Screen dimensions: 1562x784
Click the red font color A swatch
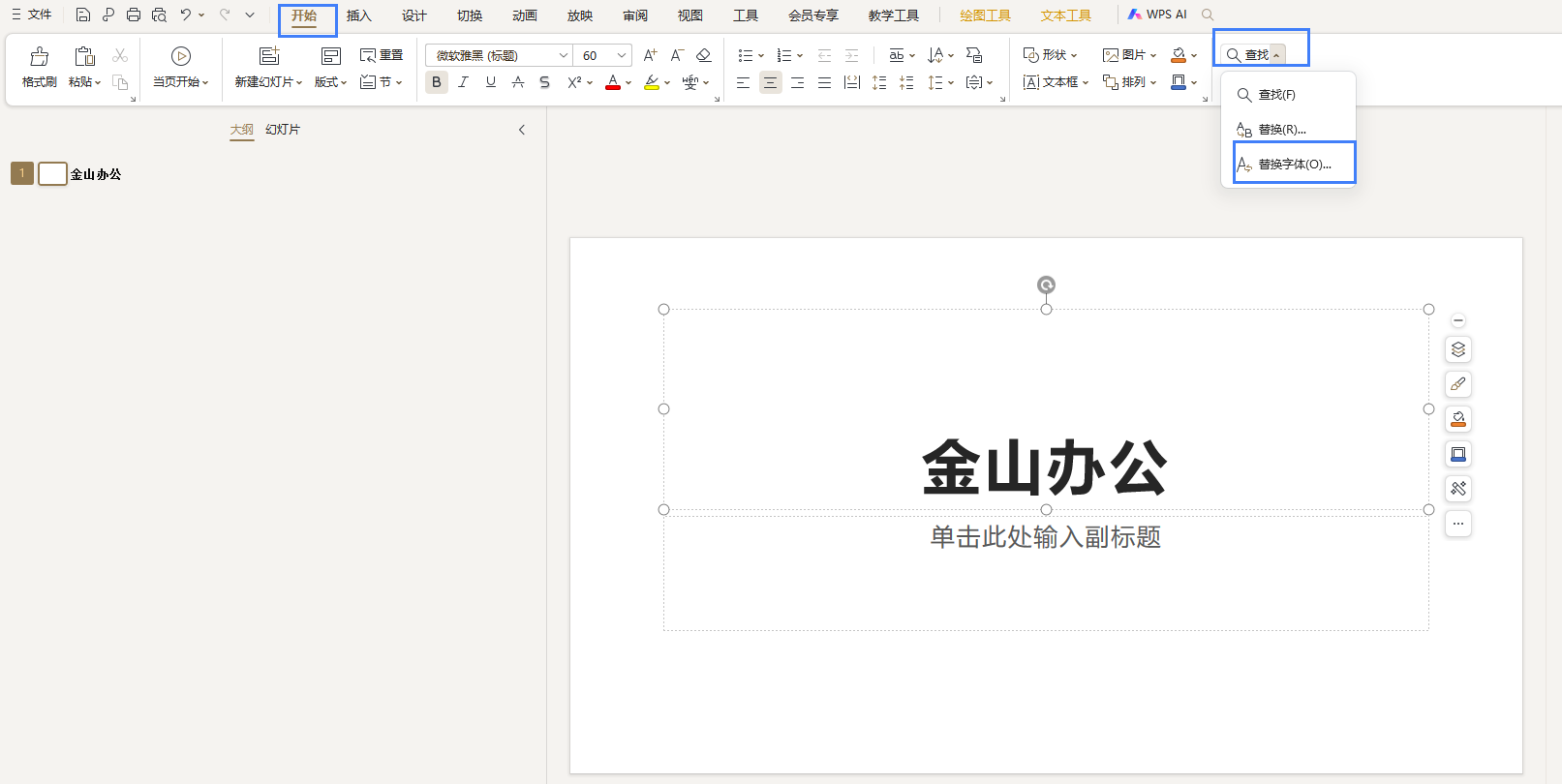[x=613, y=82]
